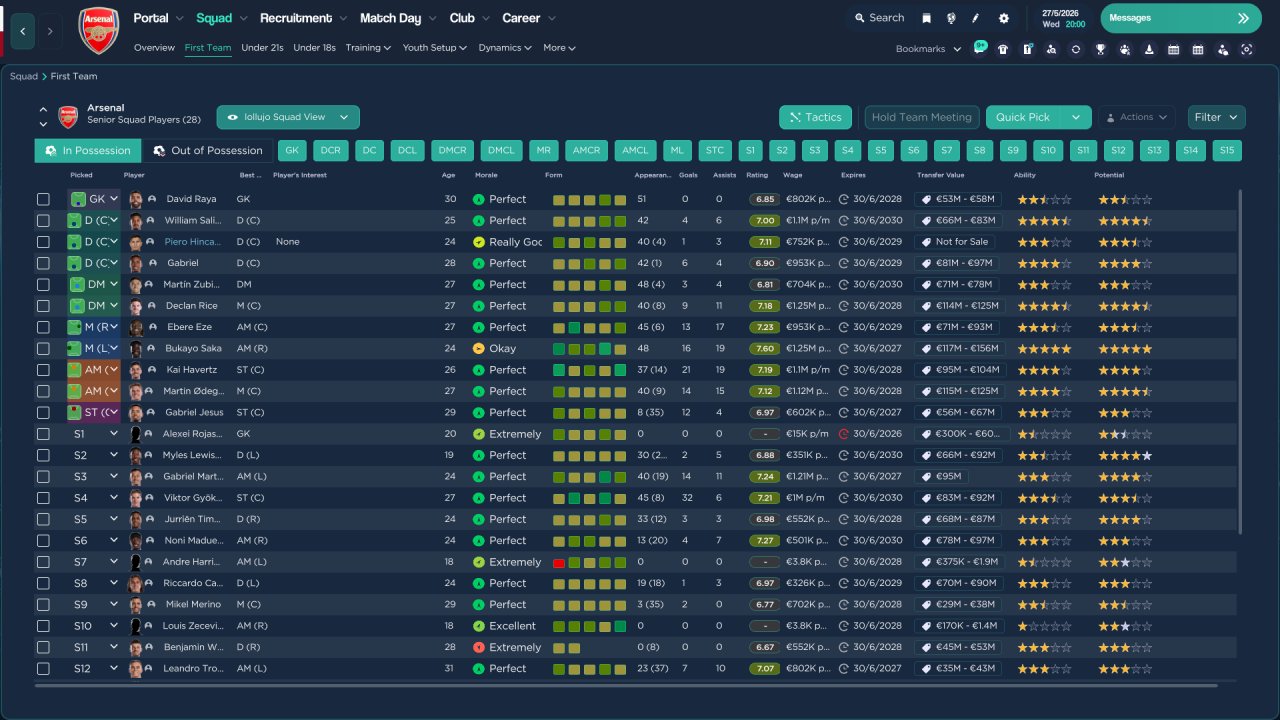Open the Filter dropdown
The width and height of the screenshot is (1280, 720).
tap(1216, 117)
